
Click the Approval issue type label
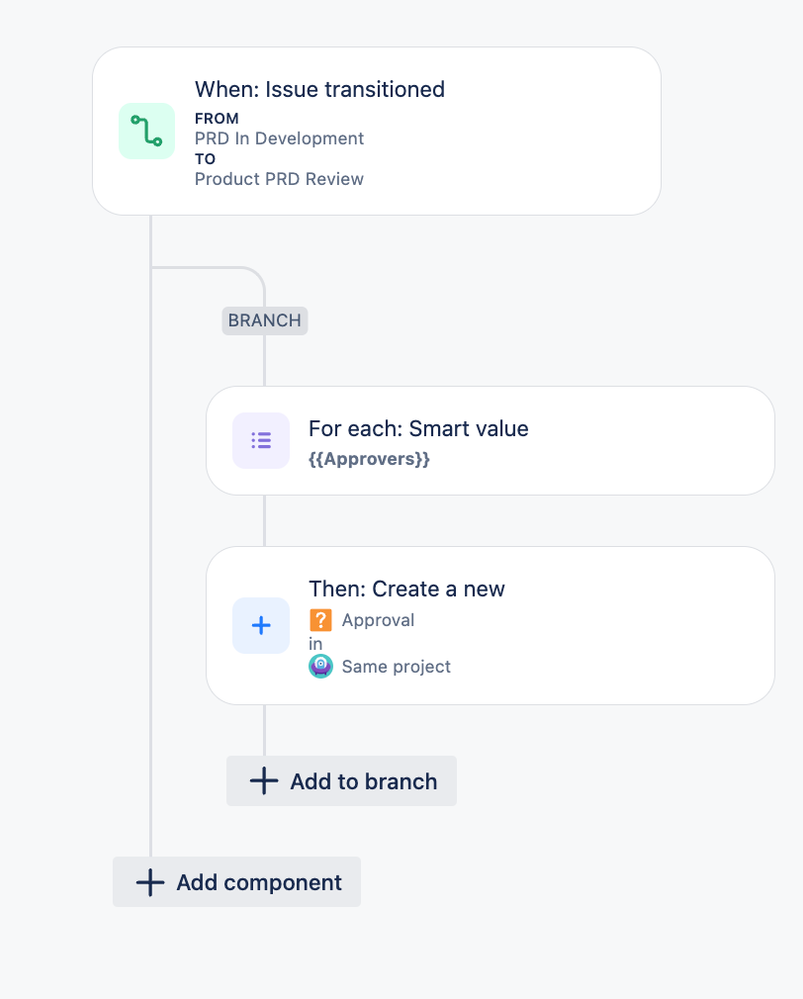[378, 620]
